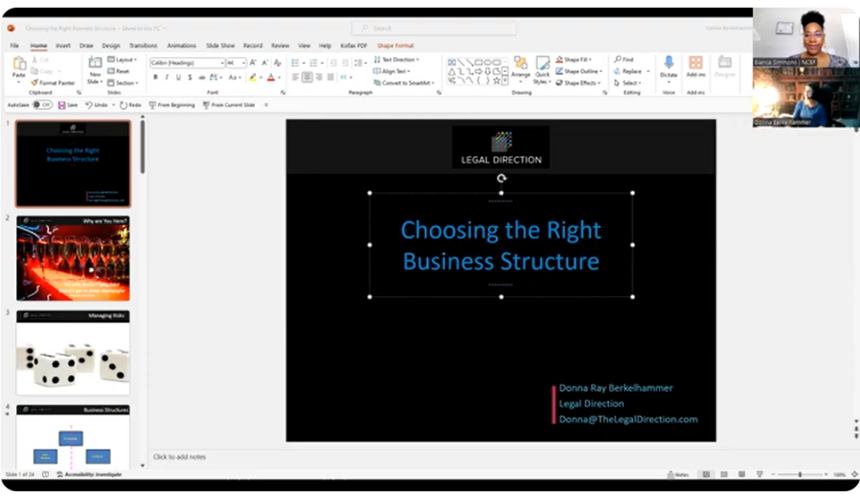Click Accessibility: Investigate in status bar
Image resolution: width=860 pixels, height=496 pixels.
[89, 475]
